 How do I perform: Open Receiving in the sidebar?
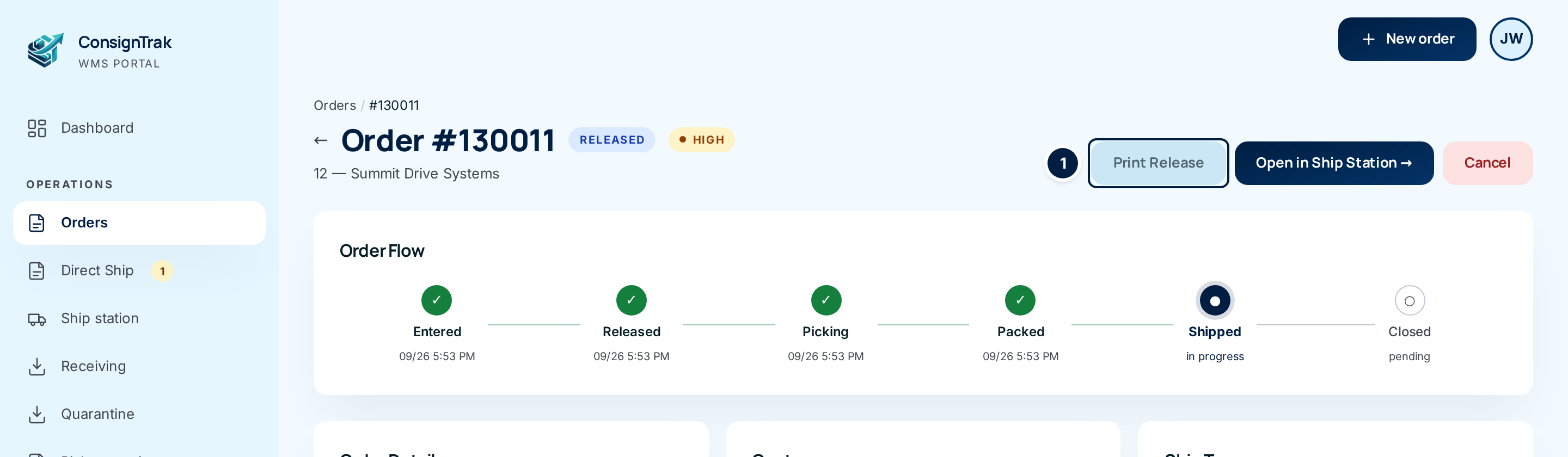click(139, 366)
